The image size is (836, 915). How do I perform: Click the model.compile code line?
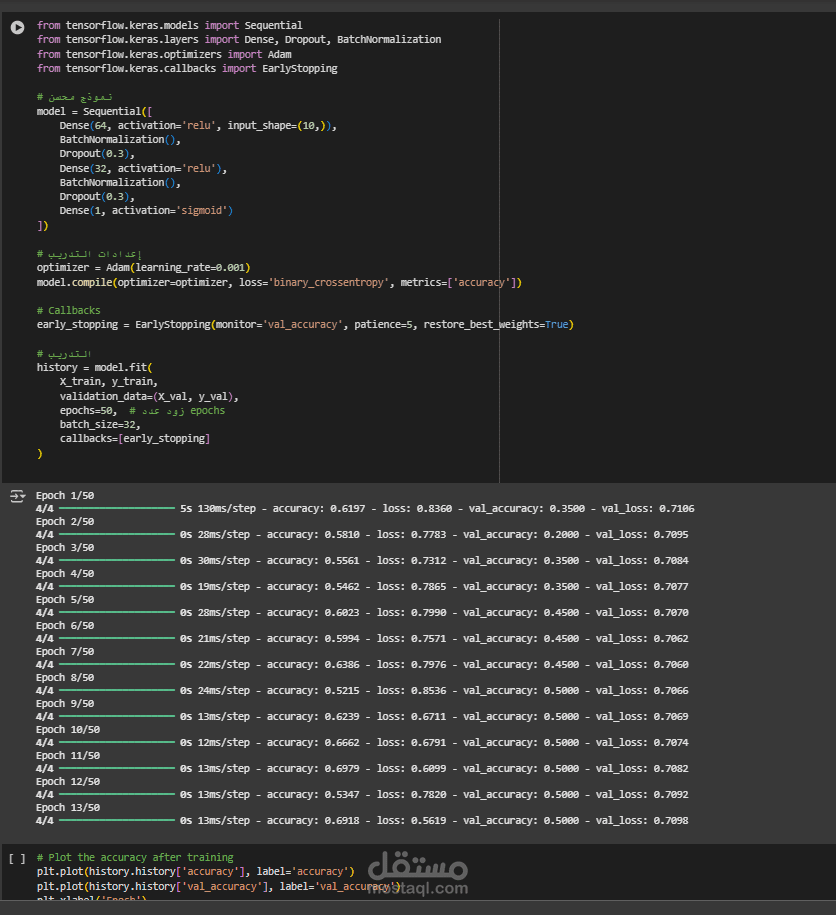point(278,283)
